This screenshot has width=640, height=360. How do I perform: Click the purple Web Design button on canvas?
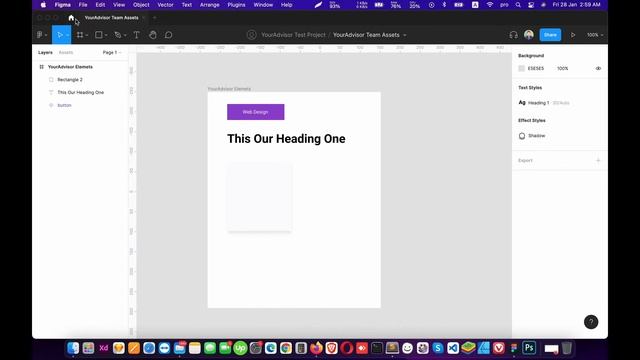(x=256, y=112)
